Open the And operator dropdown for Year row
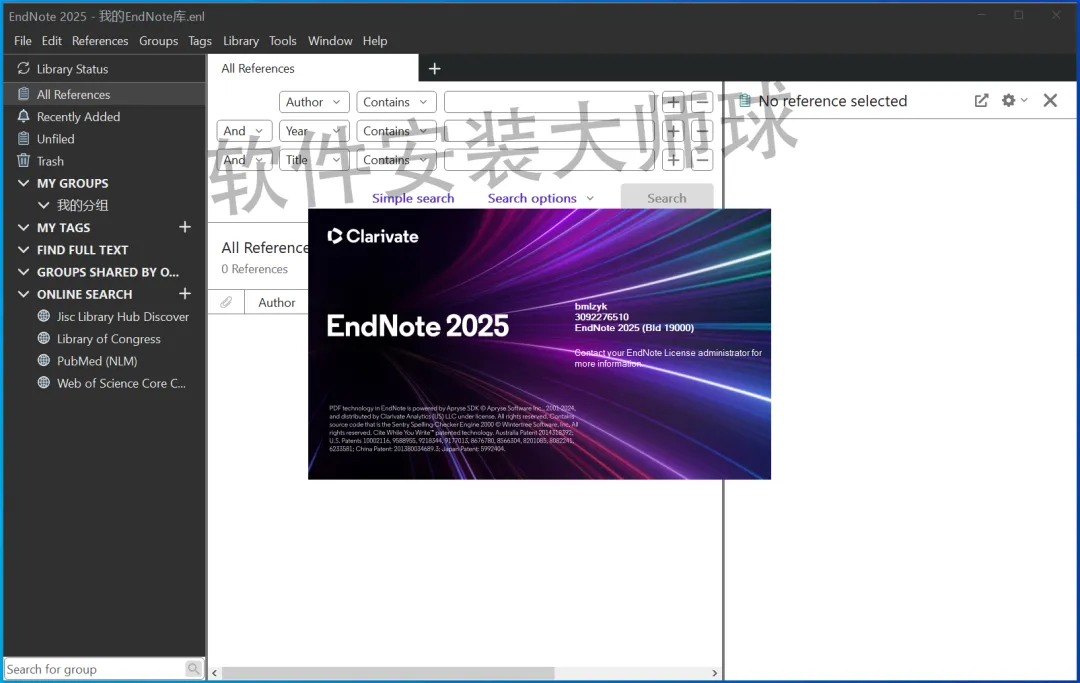This screenshot has height=683, width=1080. click(245, 131)
